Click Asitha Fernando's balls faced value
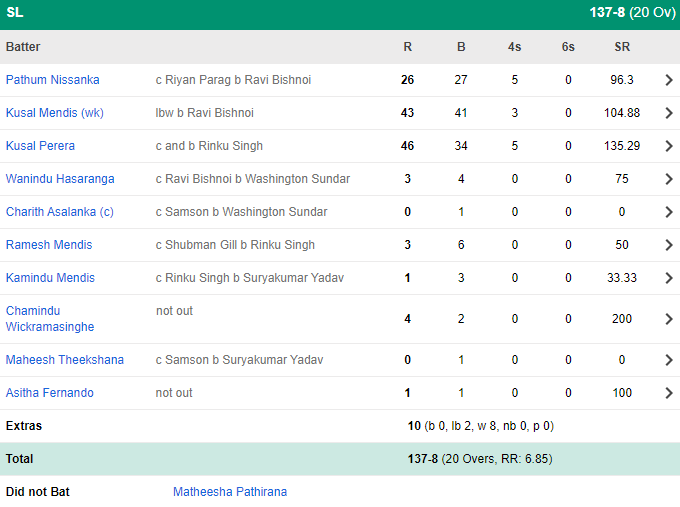680x507 pixels. tap(461, 393)
